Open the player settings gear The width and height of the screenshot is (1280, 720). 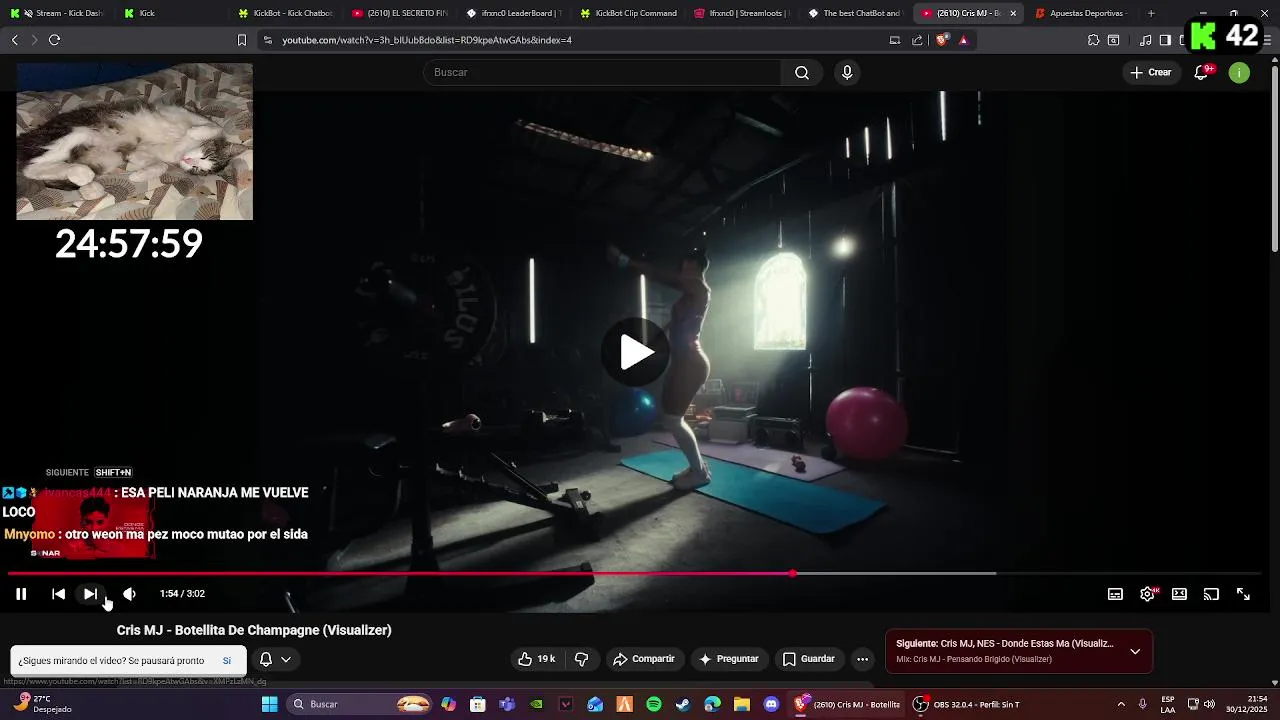1148,594
